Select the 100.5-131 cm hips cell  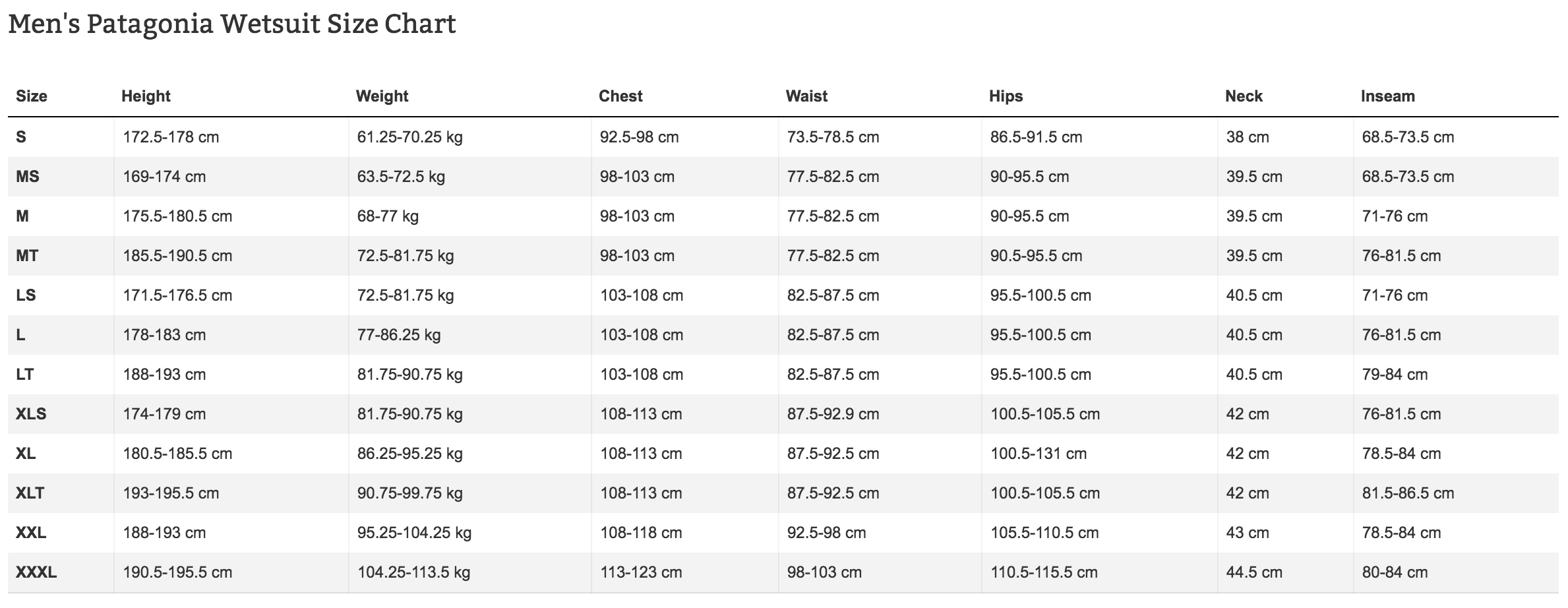[1039, 454]
